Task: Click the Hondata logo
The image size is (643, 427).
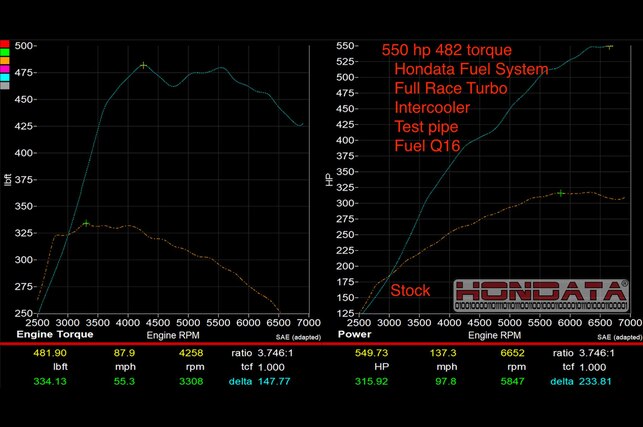Action: tap(541, 295)
